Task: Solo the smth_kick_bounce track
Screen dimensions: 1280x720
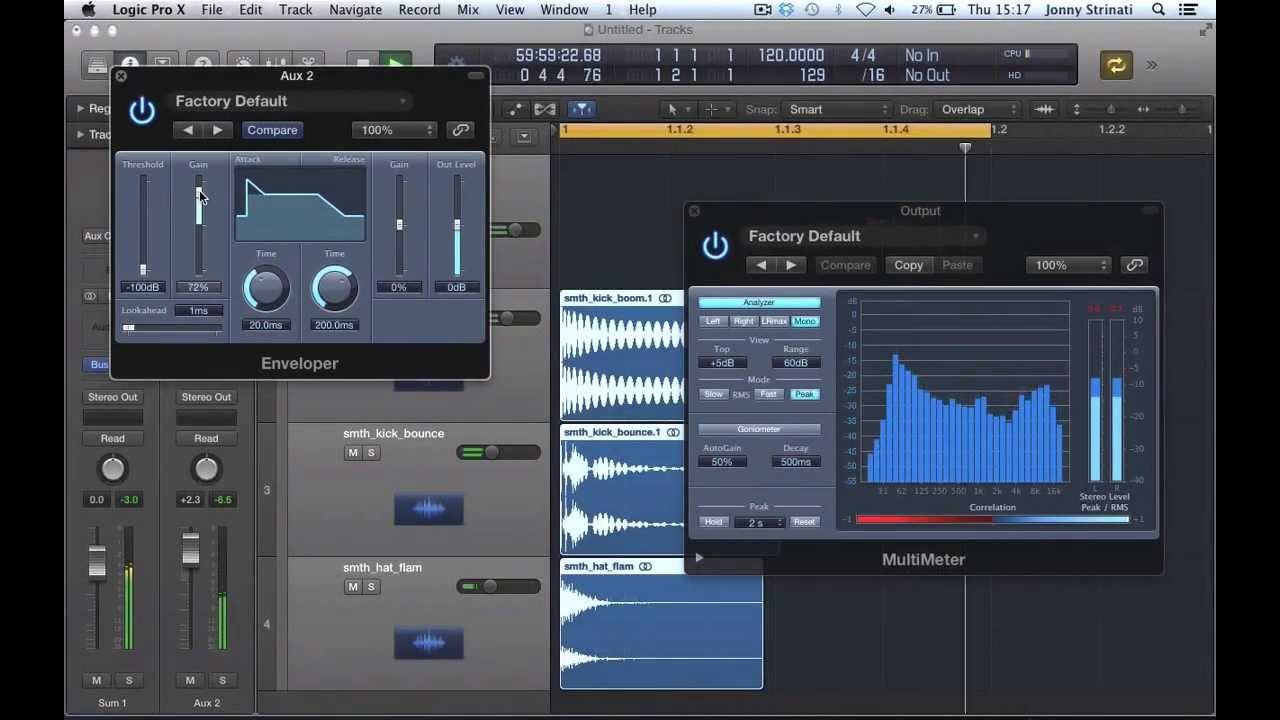Action: pos(371,453)
